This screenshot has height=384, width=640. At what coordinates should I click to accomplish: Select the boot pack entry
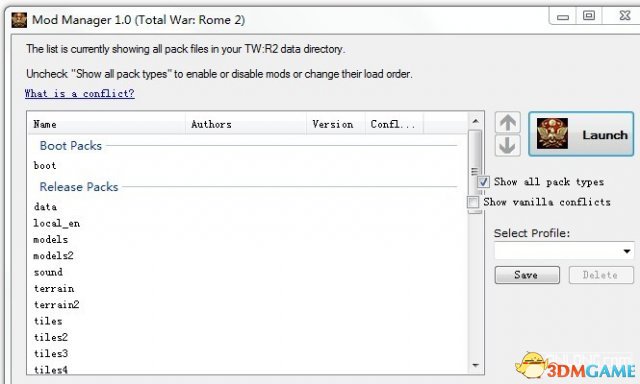45,166
